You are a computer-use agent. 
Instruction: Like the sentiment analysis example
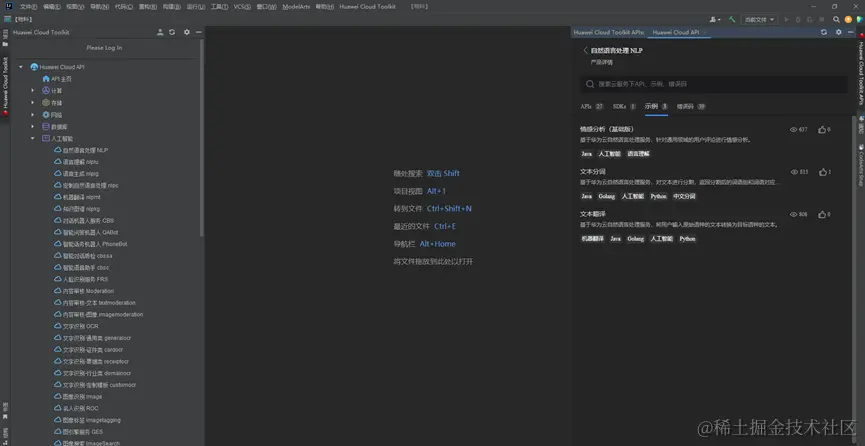point(822,130)
